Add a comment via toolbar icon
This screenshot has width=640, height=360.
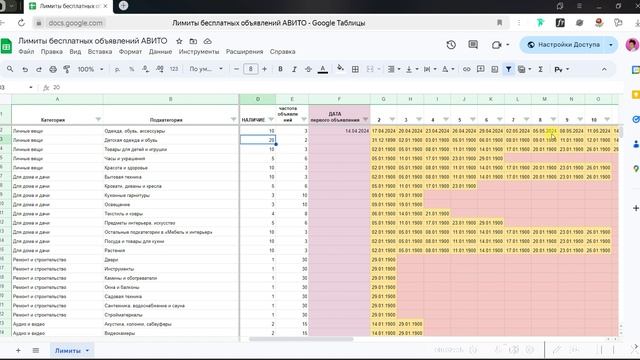pyautogui.click(x=480, y=69)
